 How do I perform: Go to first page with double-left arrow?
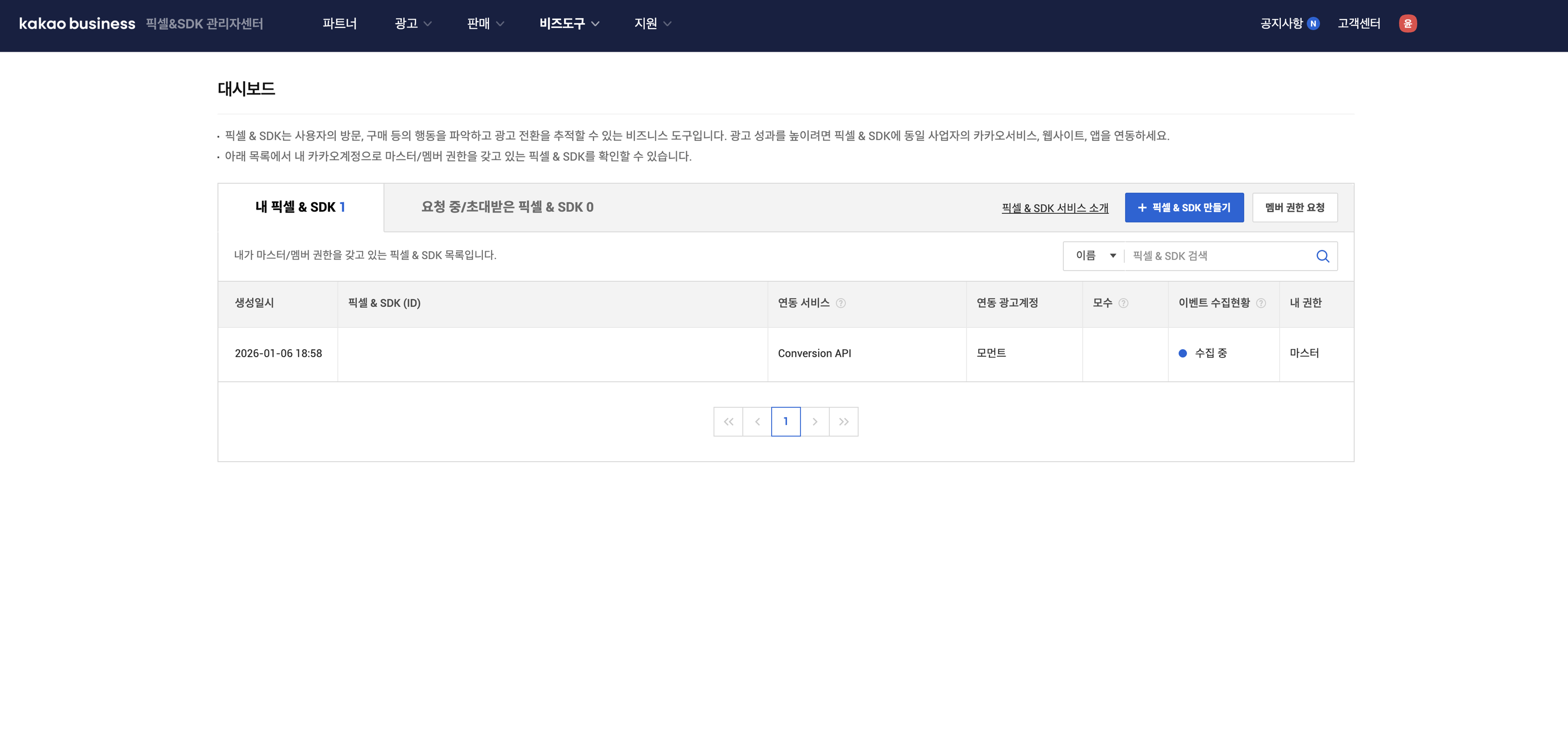(728, 422)
